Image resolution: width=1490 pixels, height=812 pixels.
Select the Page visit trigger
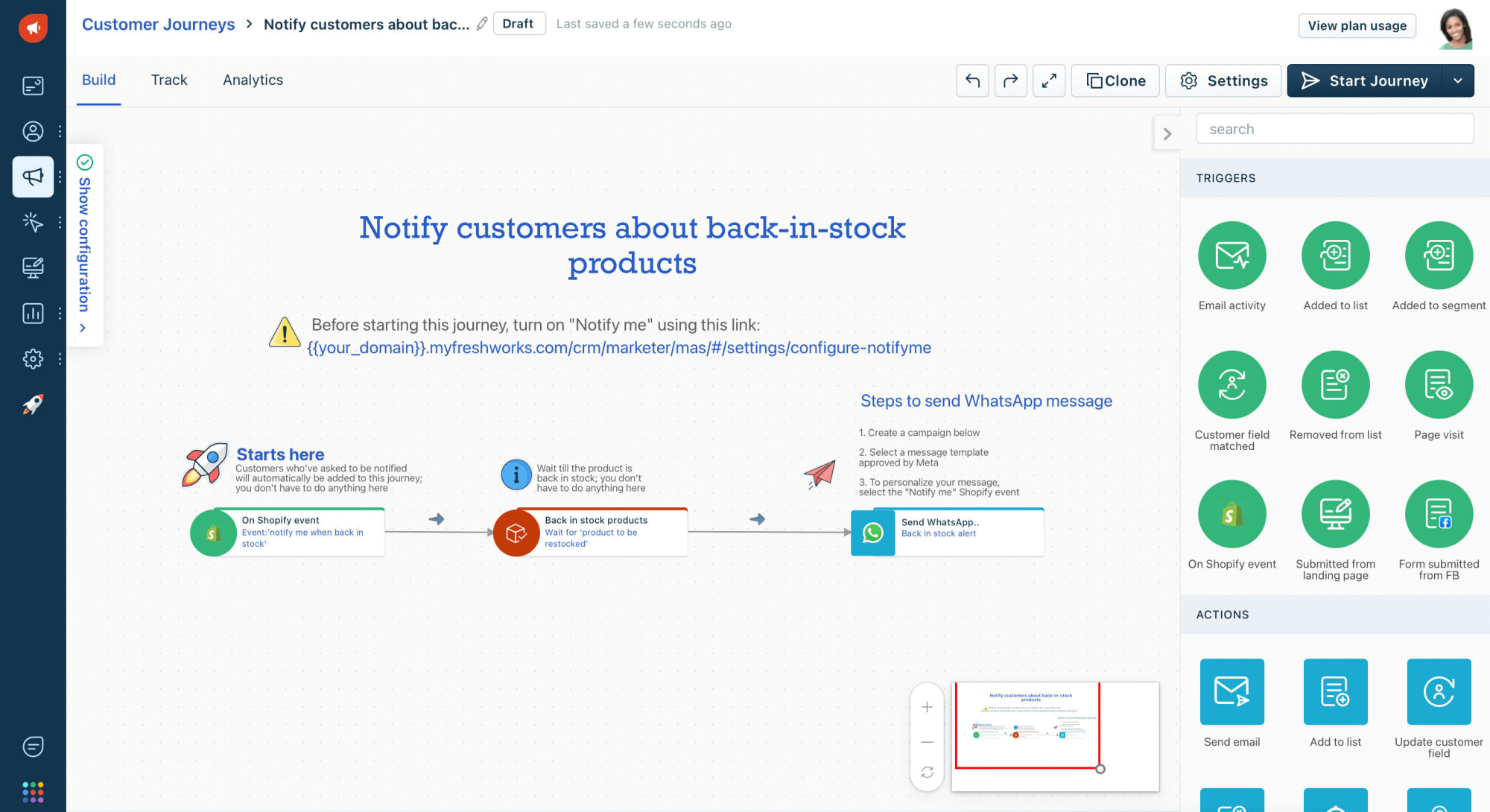click(1438, 384)
